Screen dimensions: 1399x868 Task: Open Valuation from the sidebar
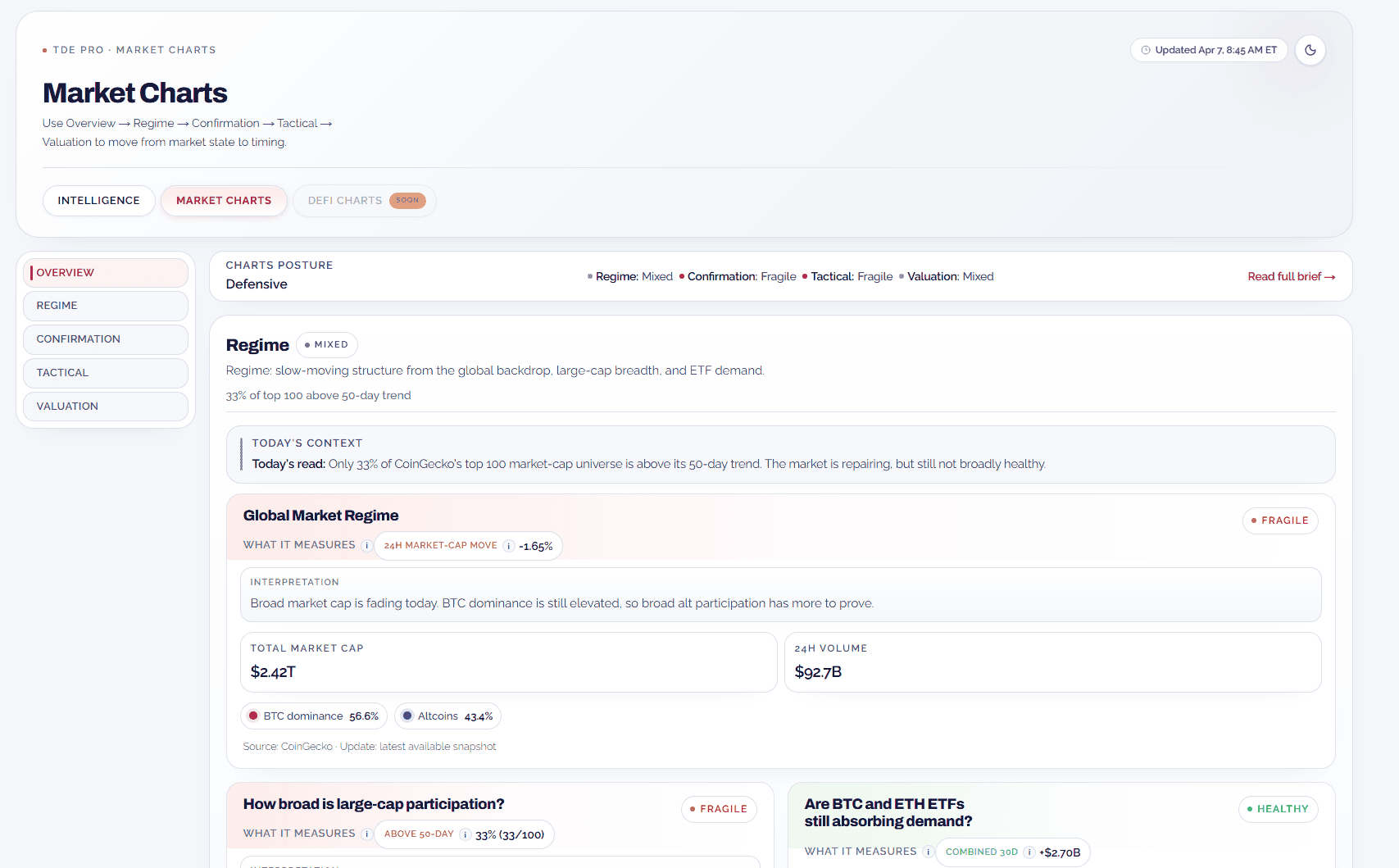(106, 407)
